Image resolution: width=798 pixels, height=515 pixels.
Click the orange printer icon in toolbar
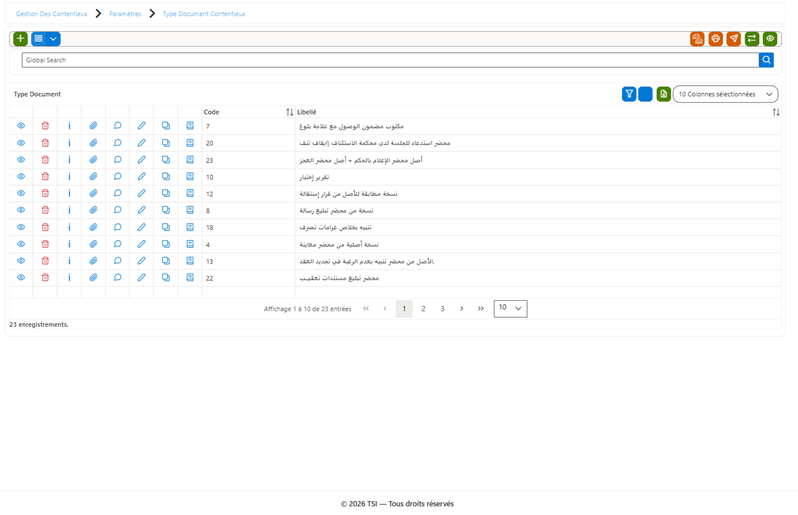coord(716,39)
